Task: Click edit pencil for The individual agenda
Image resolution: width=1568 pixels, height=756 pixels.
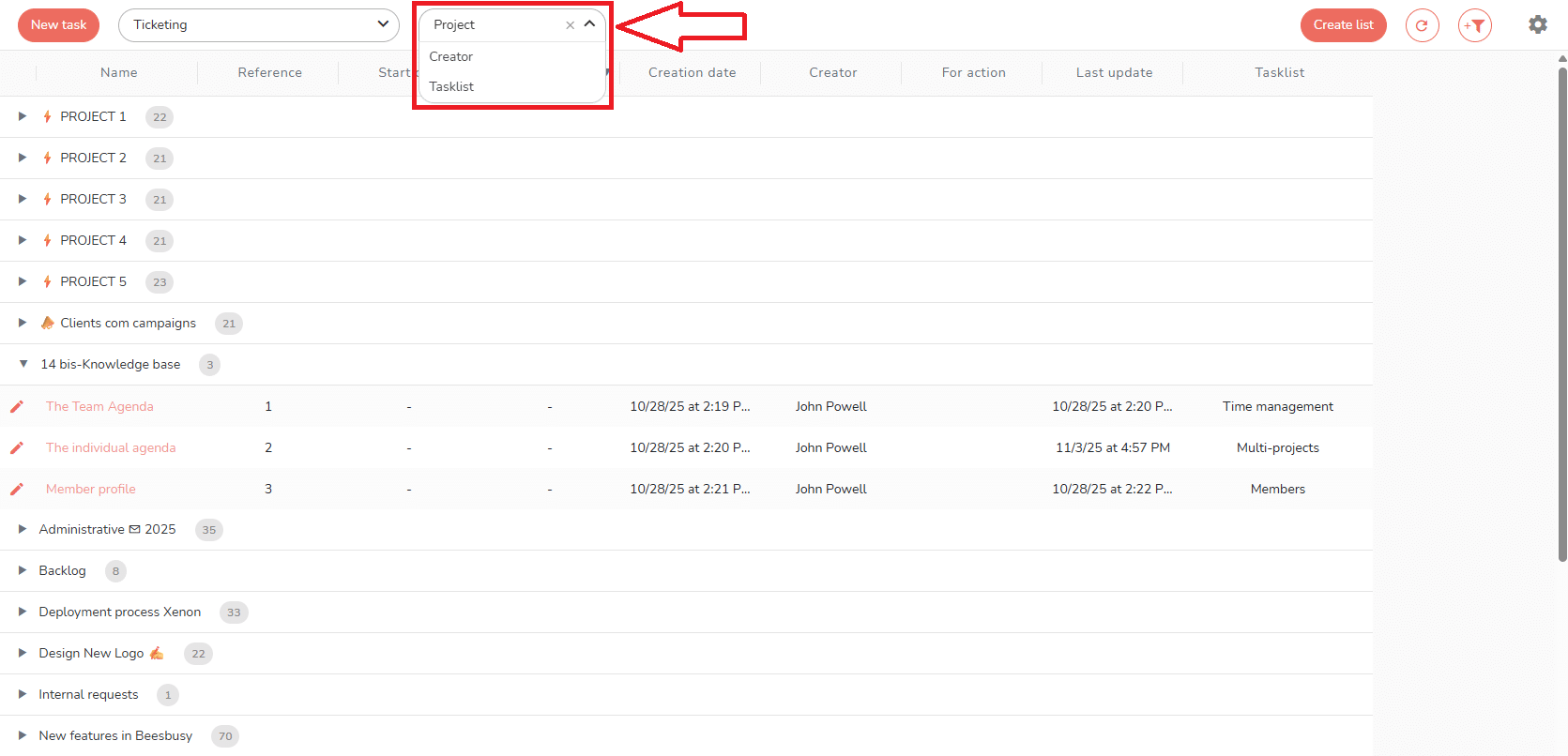Action: [16, 447]
